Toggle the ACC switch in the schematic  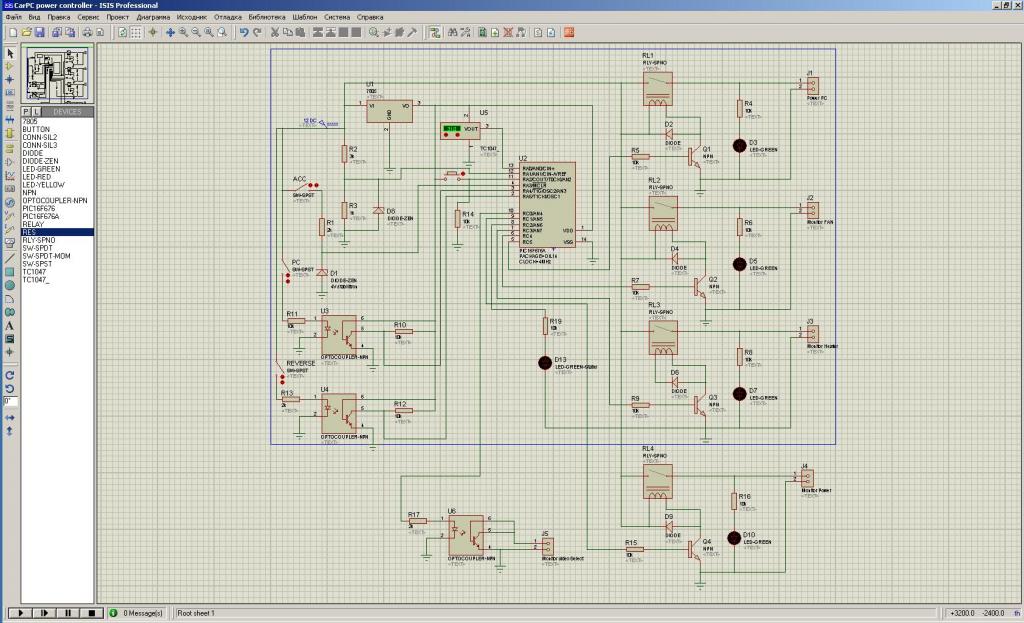tap(311, 185)
